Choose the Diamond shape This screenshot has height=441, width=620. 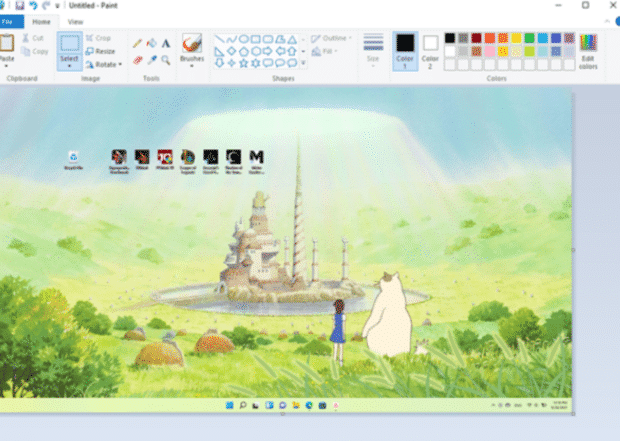pyautogui.click(x=232, y=51)
